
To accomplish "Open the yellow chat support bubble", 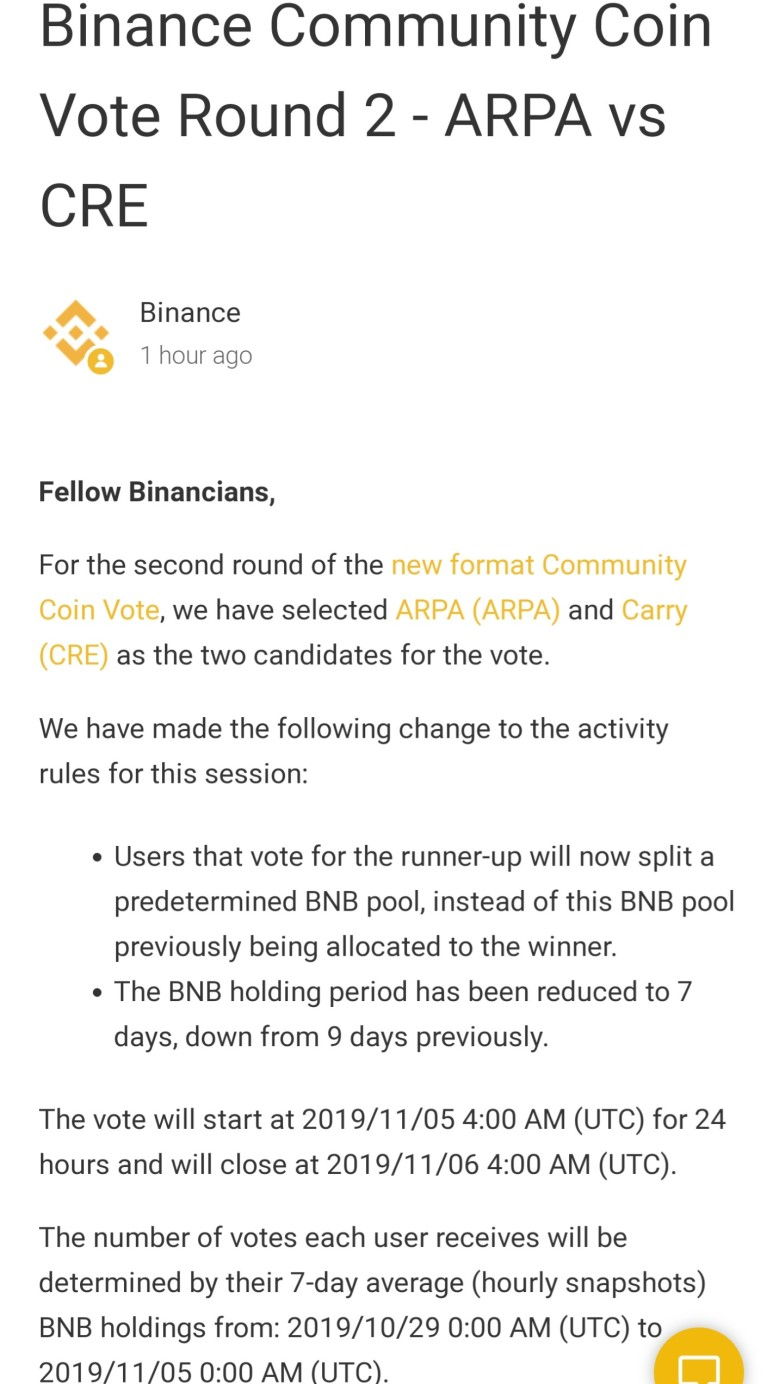I will pyautogui.click(x=699, y=1360).
